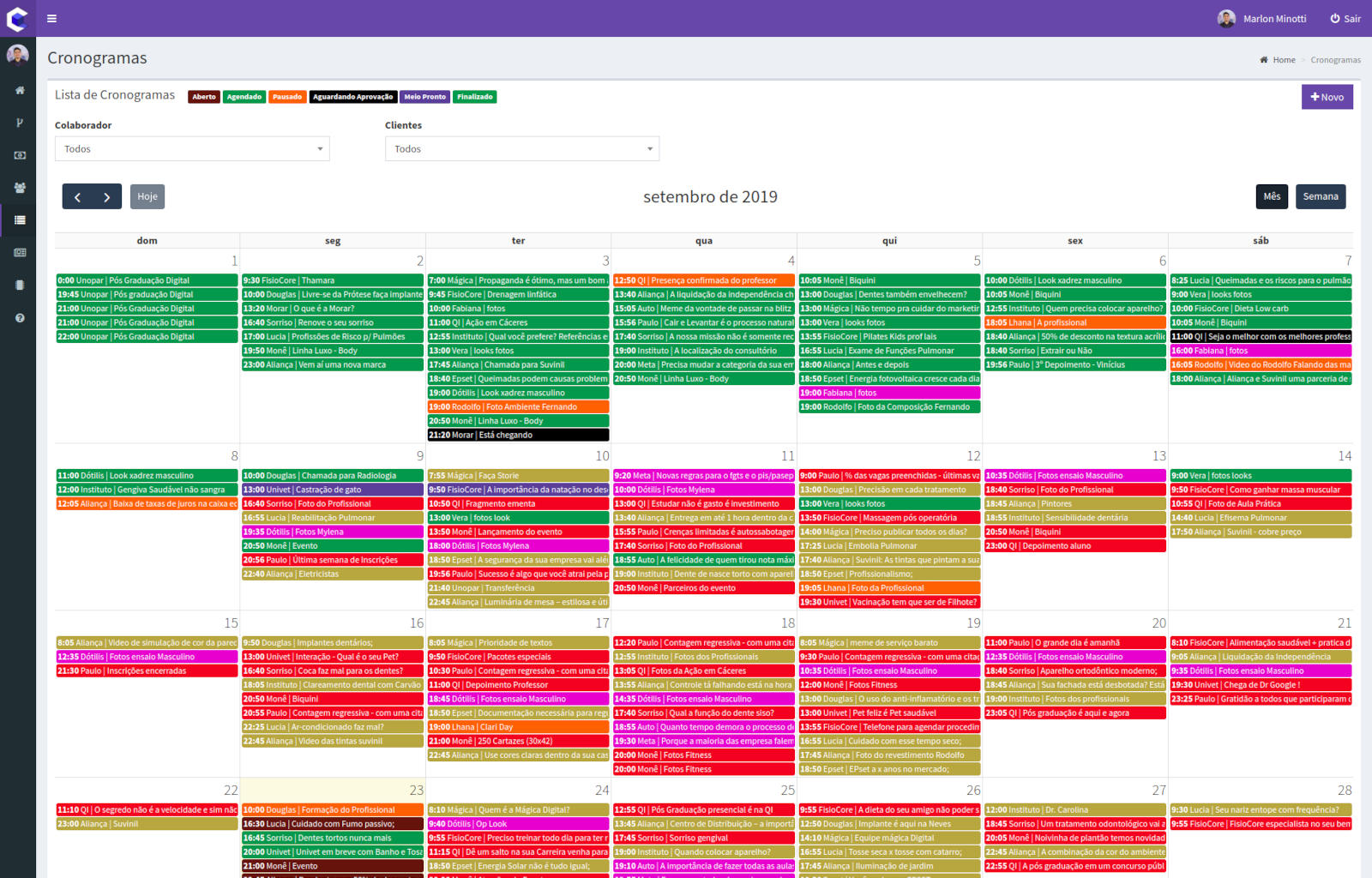1372x878 pixels.
Task: Open Home breadcrumb link
Action: [1283, 60]
